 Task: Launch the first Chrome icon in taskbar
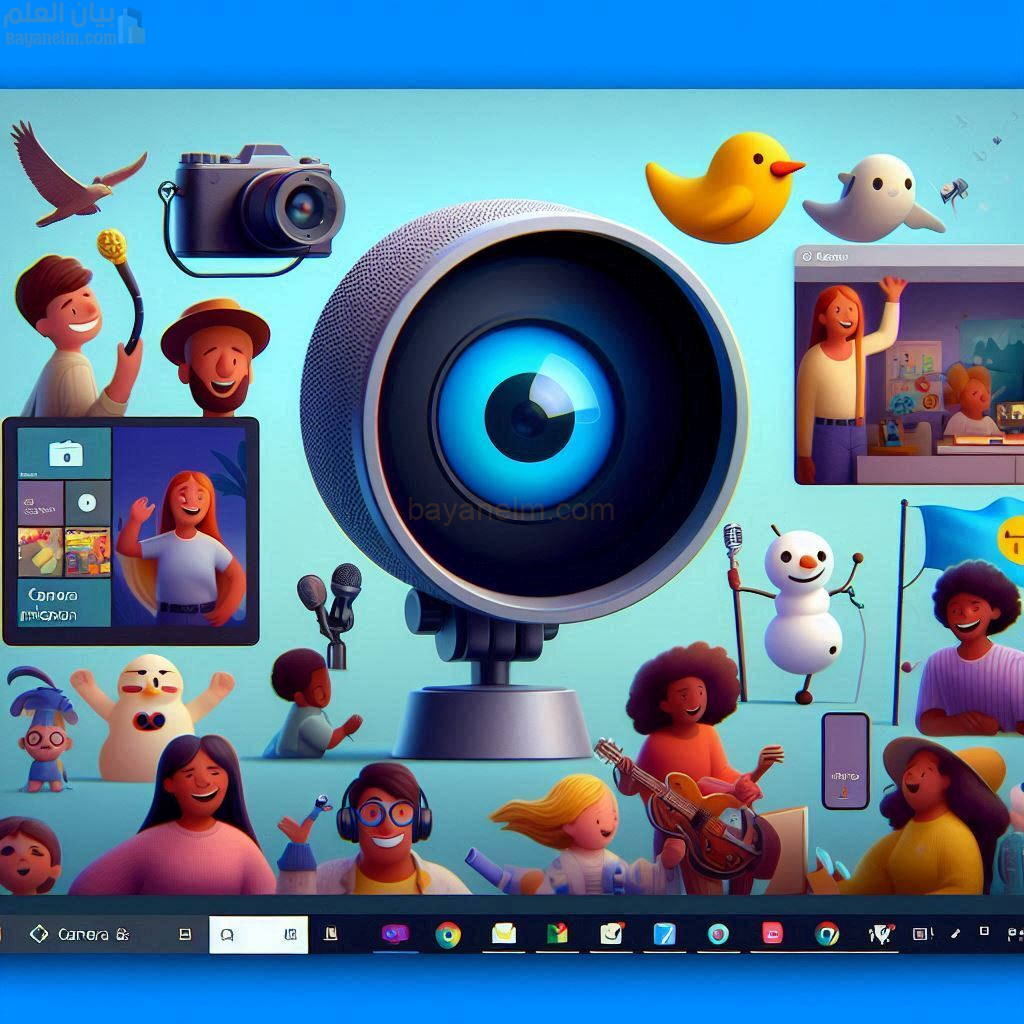[448, 935]
